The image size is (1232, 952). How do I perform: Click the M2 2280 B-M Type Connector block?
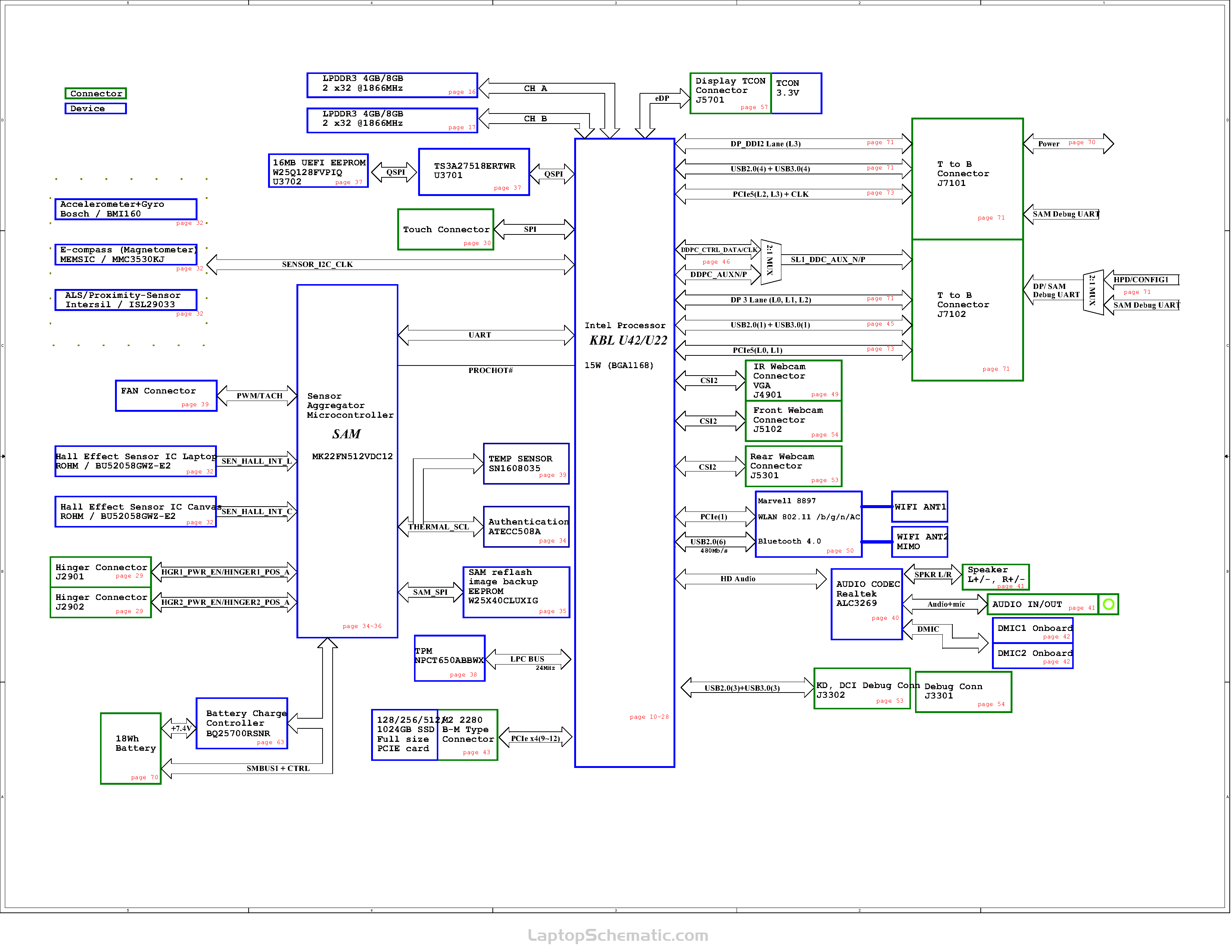click(468, 734)
